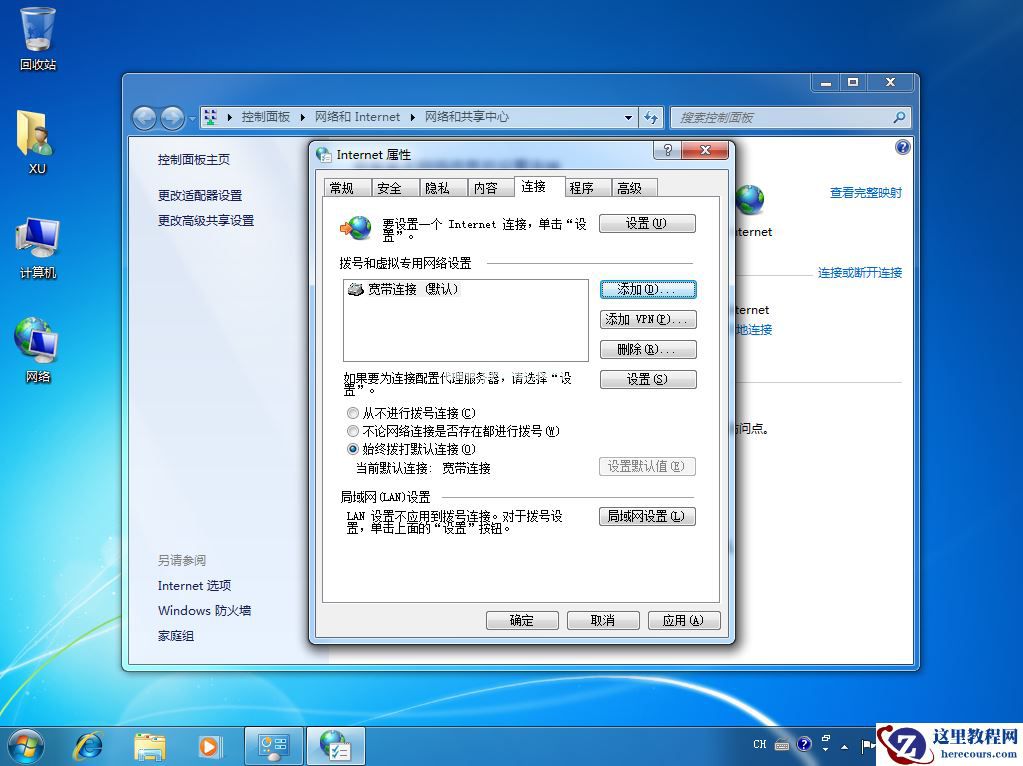Image resolution: width=1023 pixels, height=766 pixels.
Task: Click the Start orb
Action: point(25,745)
